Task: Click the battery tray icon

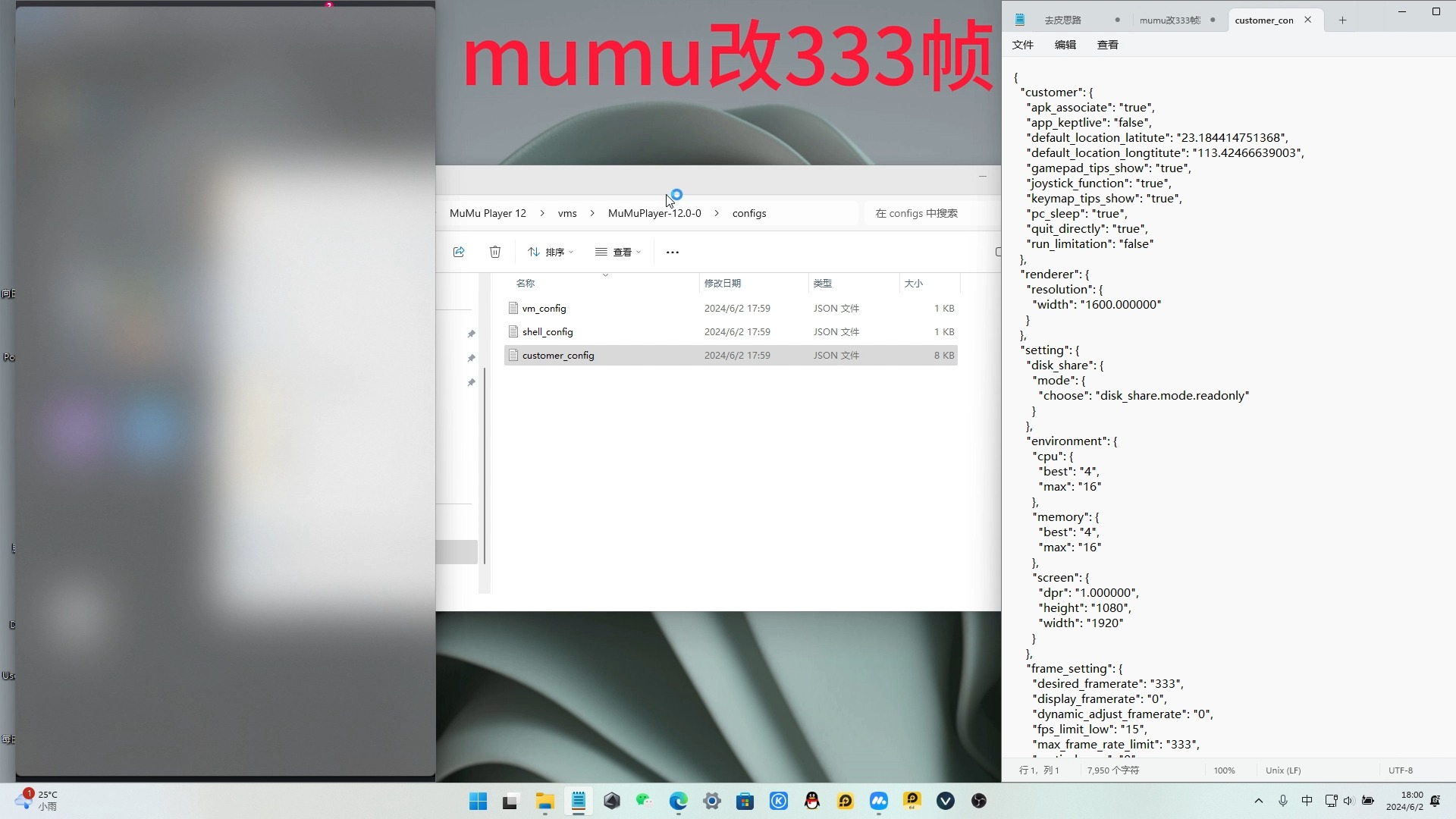Action: (1368, 801)
